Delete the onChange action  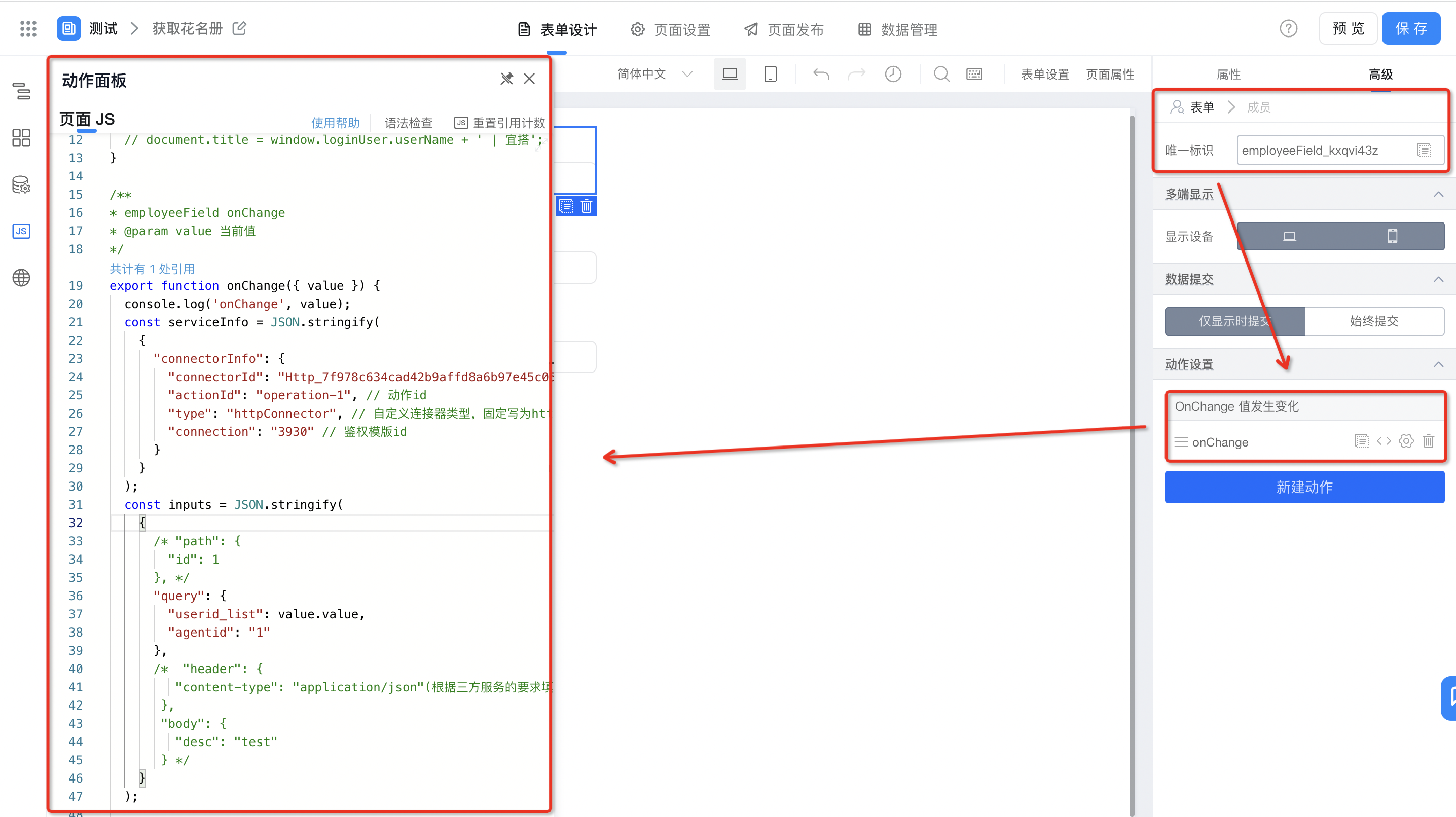click(x=1428, y=441)
